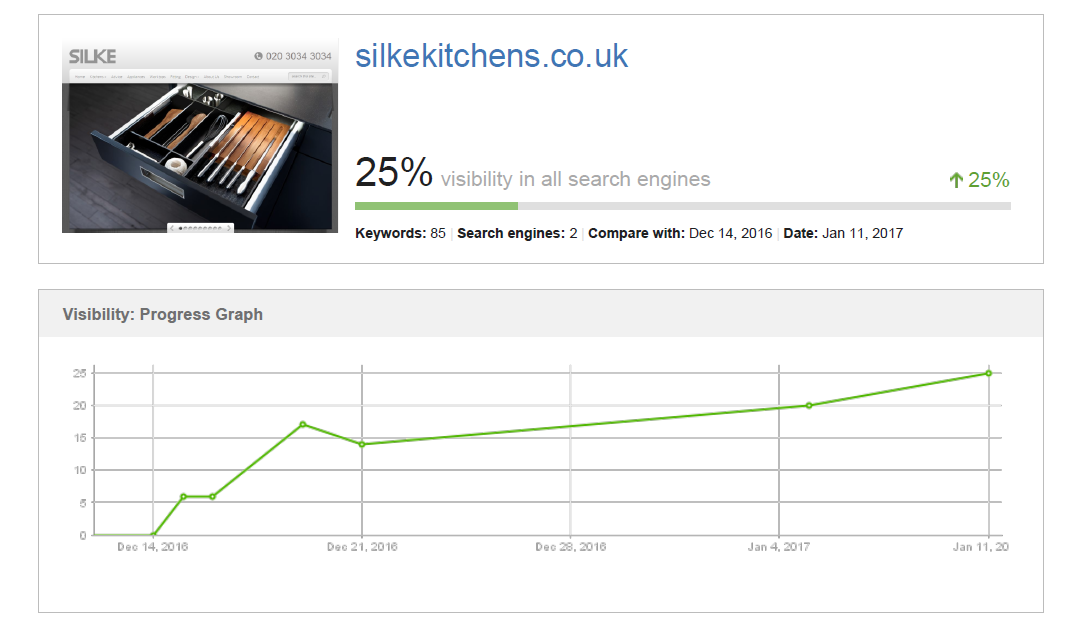Click the Dec 28, 2016 axis label
This screenshot has height=626, width=1080.
click(570, 547)
